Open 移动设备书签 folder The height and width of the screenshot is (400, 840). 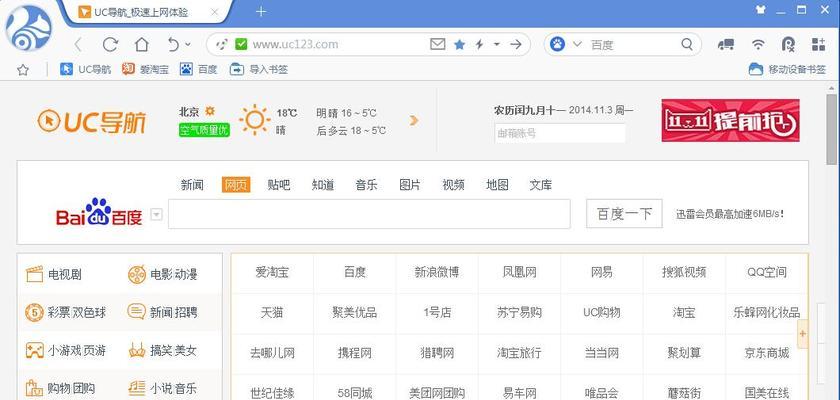tap(788, 69)
